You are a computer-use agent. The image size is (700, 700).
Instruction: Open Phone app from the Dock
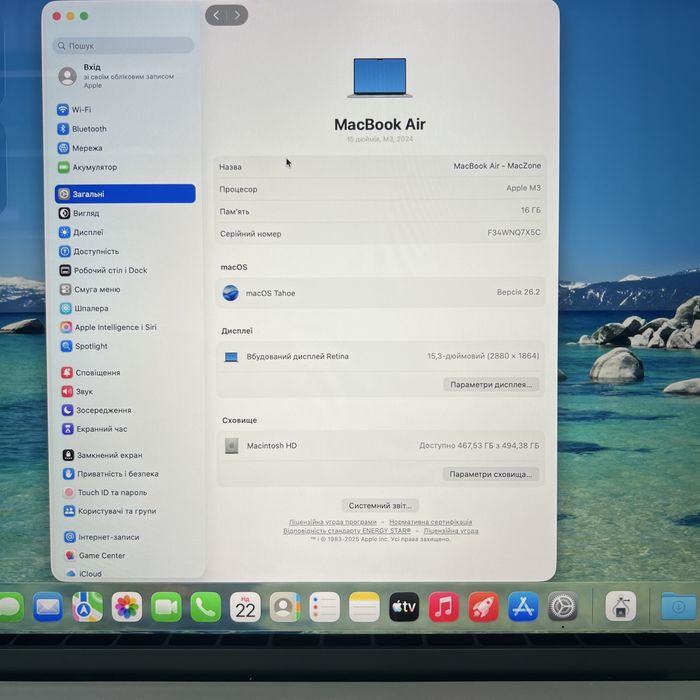click(x=206, y=607)
